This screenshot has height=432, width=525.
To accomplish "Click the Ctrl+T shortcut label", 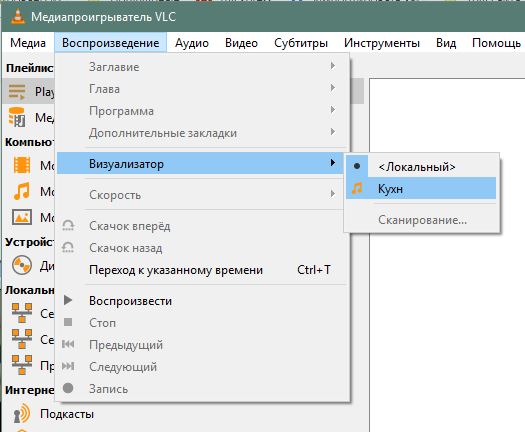I will 314,270.
